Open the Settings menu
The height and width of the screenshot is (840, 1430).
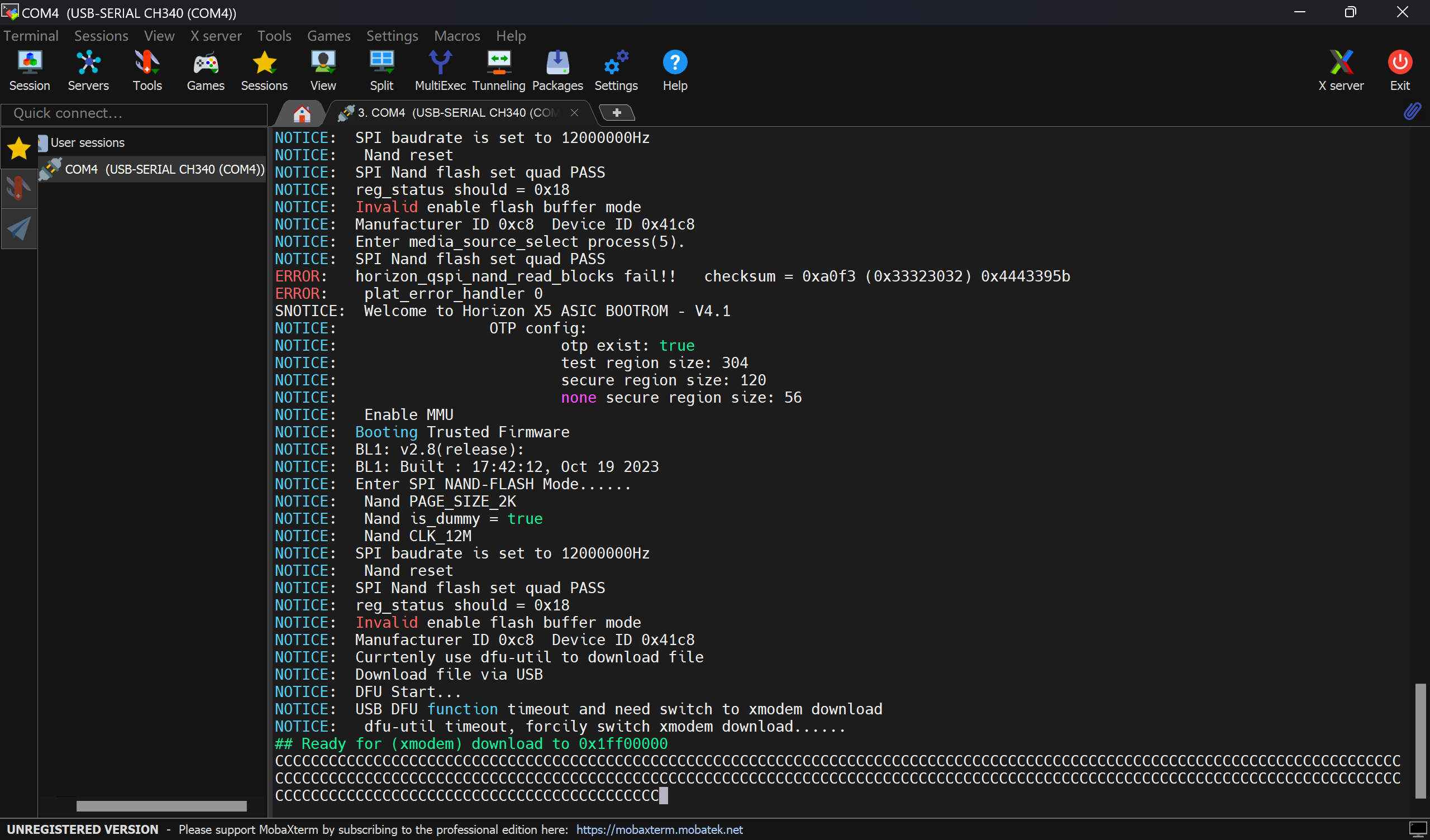pyautogui.click(x=392, y=36)
